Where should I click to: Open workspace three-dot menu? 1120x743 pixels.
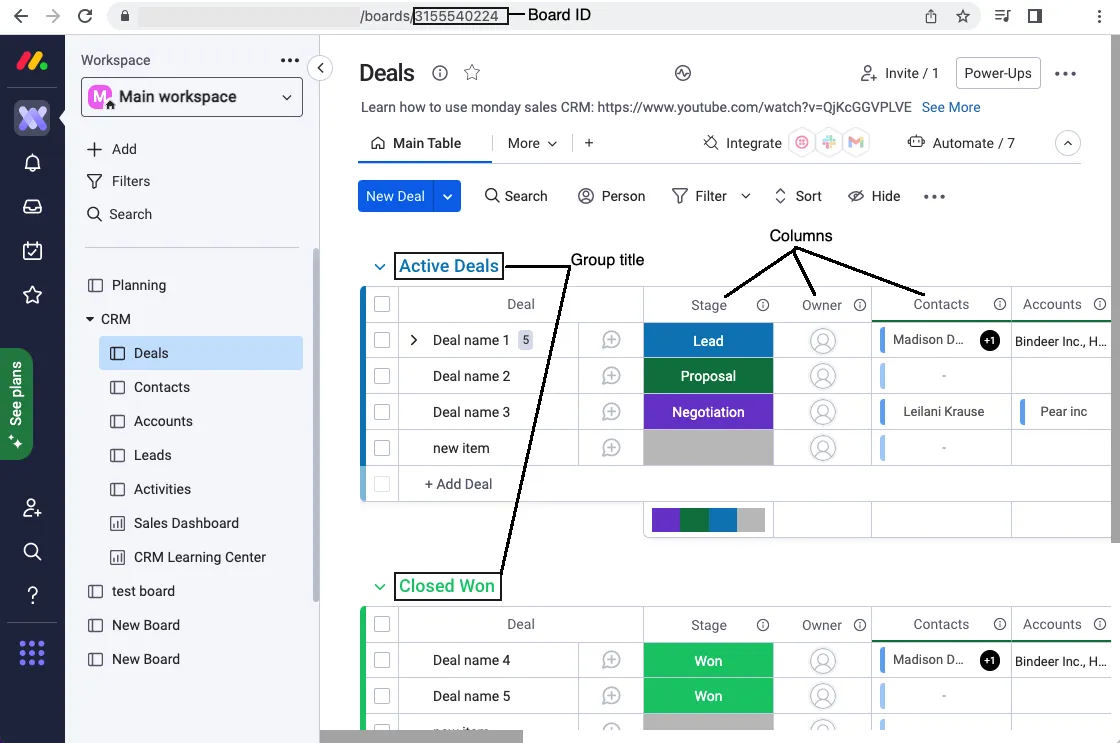click(x=290, y=60)
